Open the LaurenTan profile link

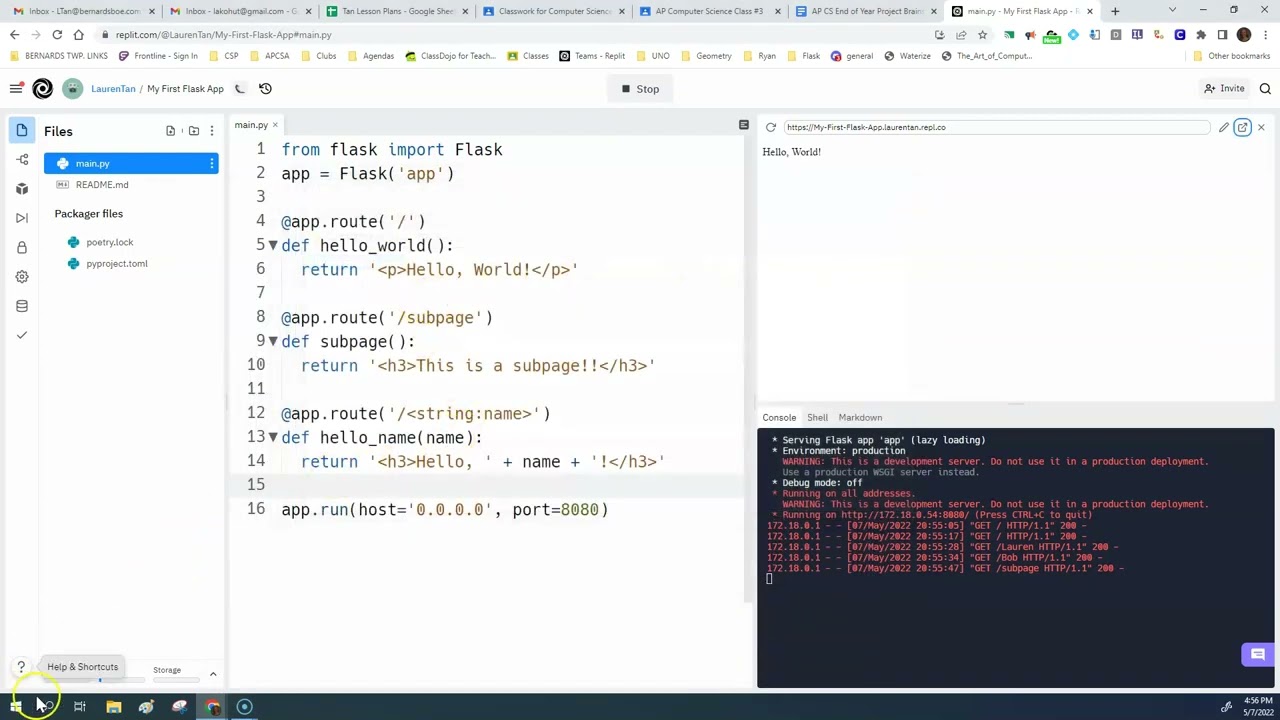coord(113,89)
